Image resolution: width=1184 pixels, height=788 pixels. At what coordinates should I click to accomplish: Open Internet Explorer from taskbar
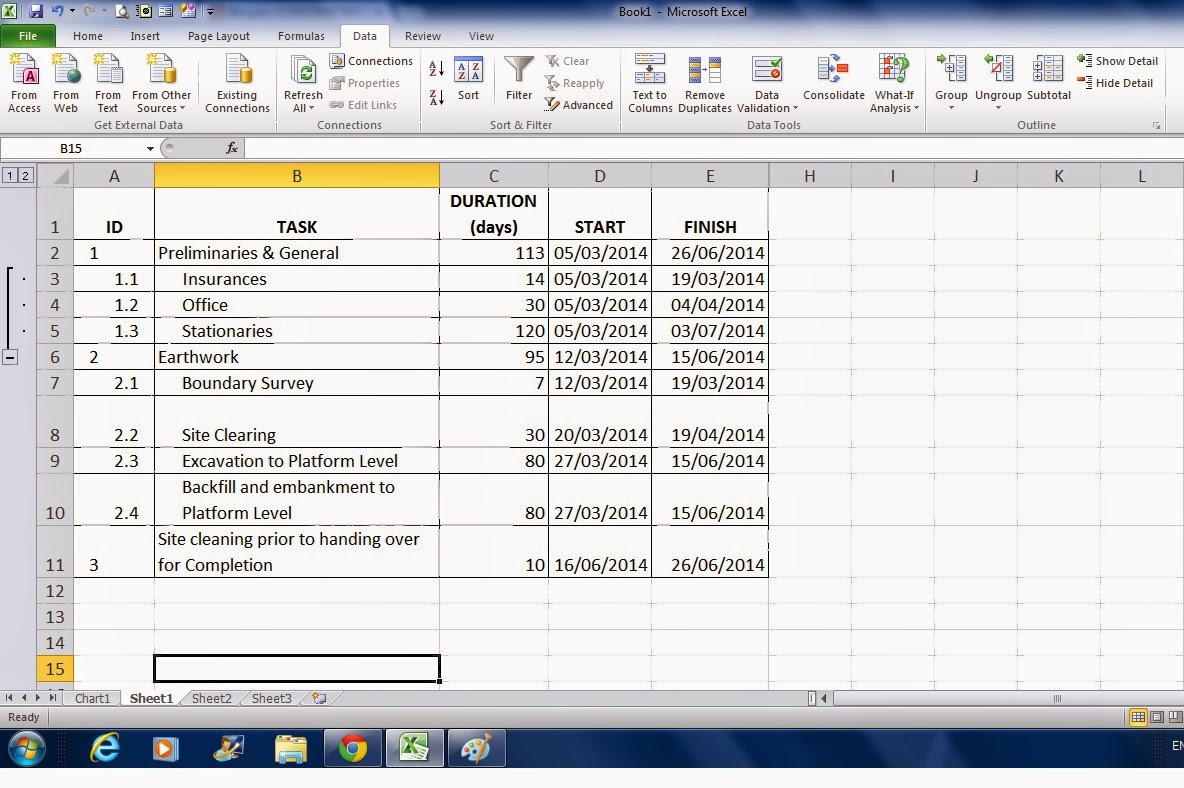pos(106,749)
